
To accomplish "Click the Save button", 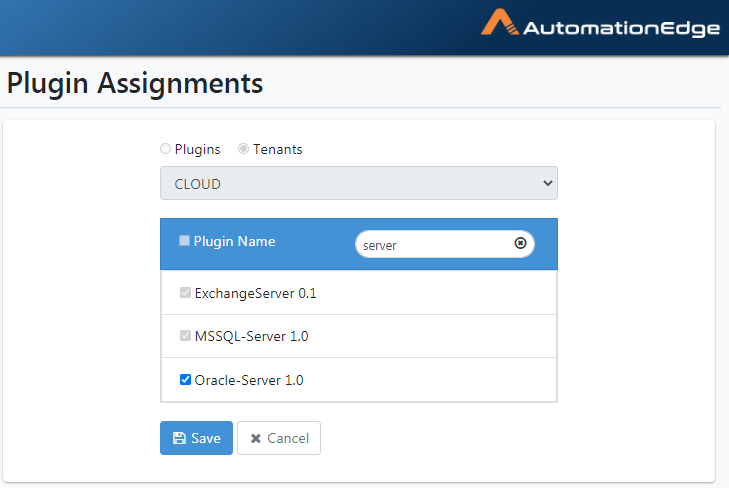I will click(196, 438).
